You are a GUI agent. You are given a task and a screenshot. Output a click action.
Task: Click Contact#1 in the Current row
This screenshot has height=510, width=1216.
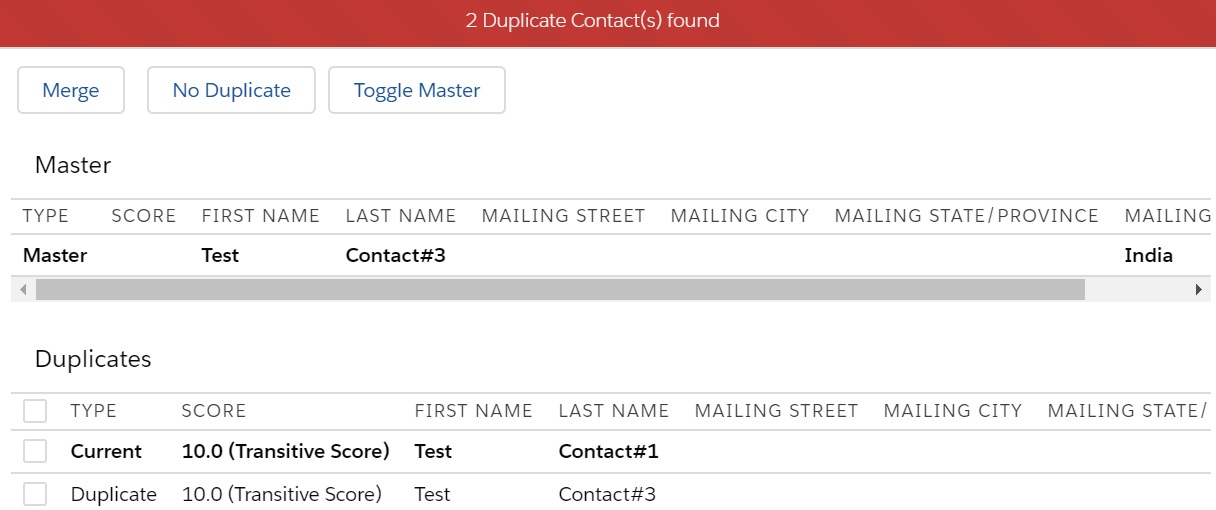click(608, 452)
